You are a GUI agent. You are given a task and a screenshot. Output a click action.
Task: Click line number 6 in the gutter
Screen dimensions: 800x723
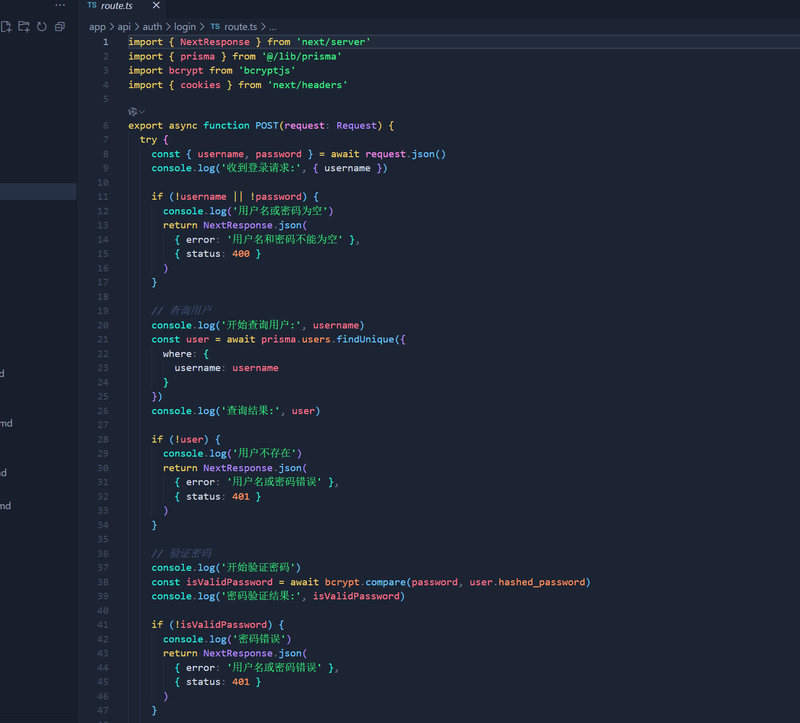click(106, 126)
